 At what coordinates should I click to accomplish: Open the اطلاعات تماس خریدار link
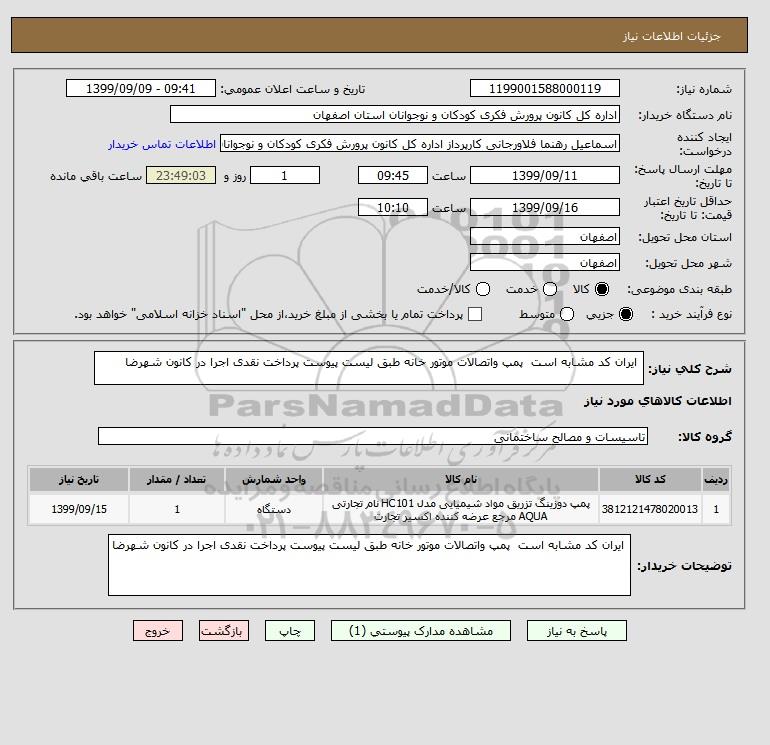tap(162, 144)
